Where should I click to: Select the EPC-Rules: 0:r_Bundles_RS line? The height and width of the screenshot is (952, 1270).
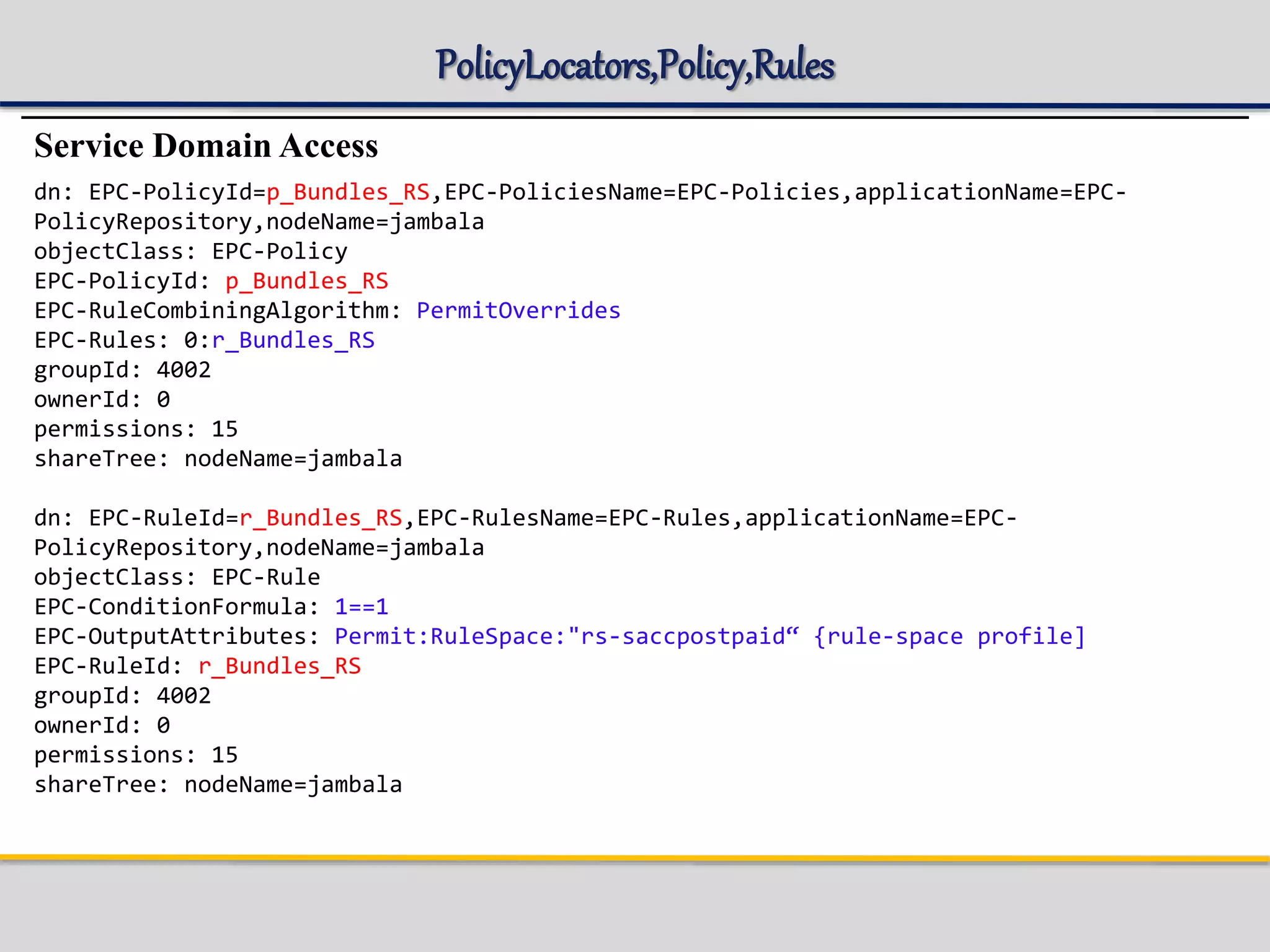[x=205, y=340]
